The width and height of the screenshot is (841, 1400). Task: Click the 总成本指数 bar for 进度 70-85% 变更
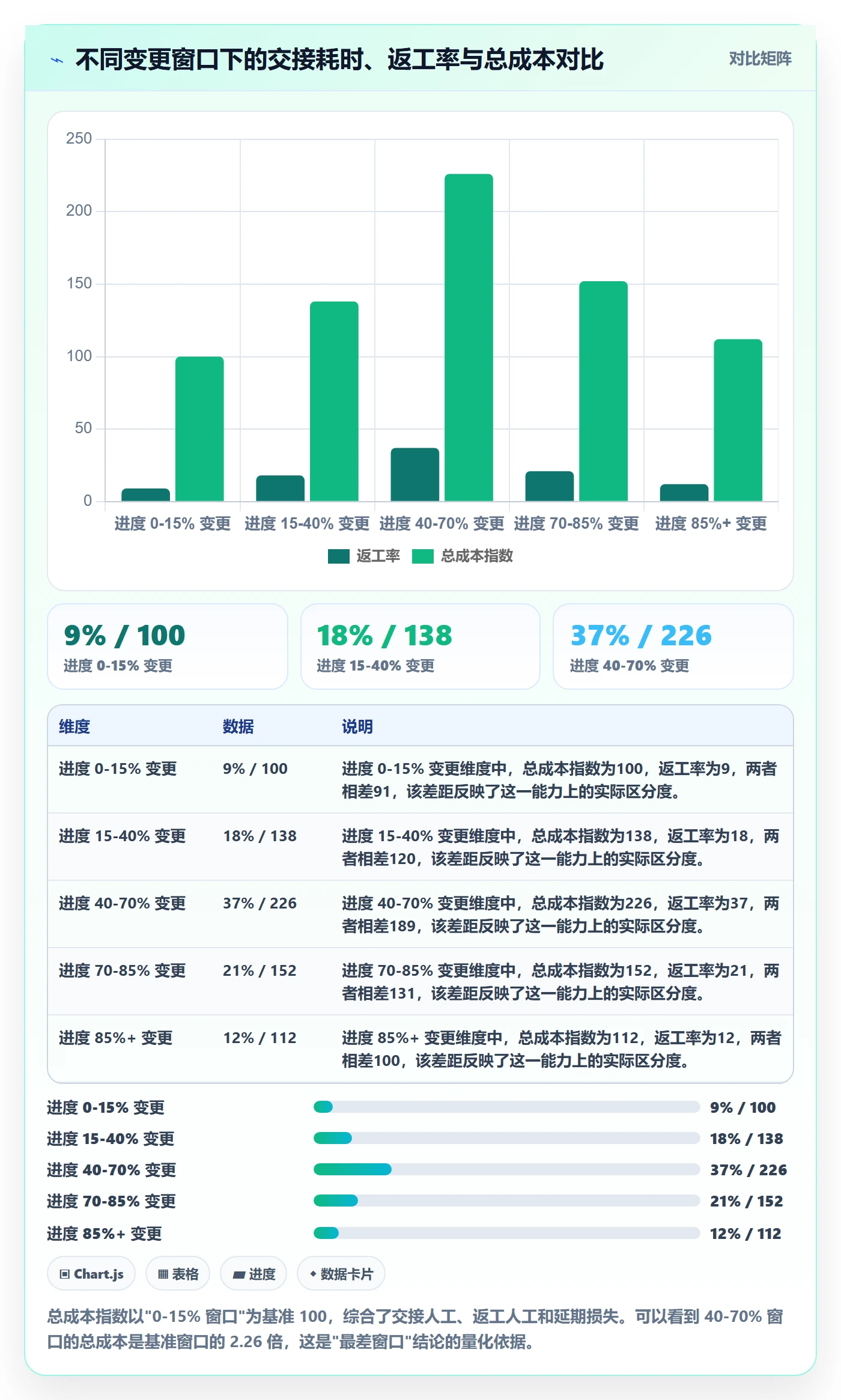pos(603,391)
